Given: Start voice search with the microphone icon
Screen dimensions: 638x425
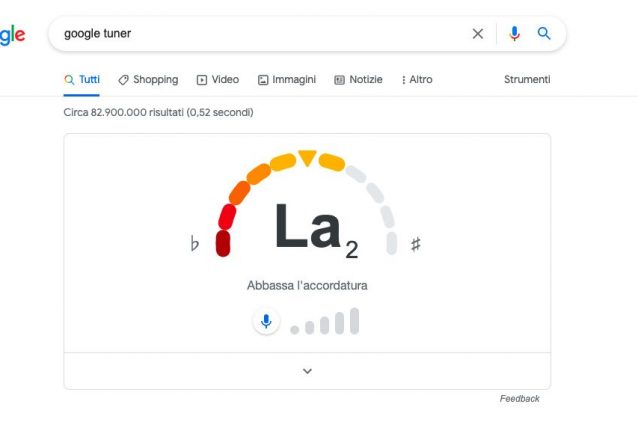Looking at the screenshot, I should pos(514,33).
